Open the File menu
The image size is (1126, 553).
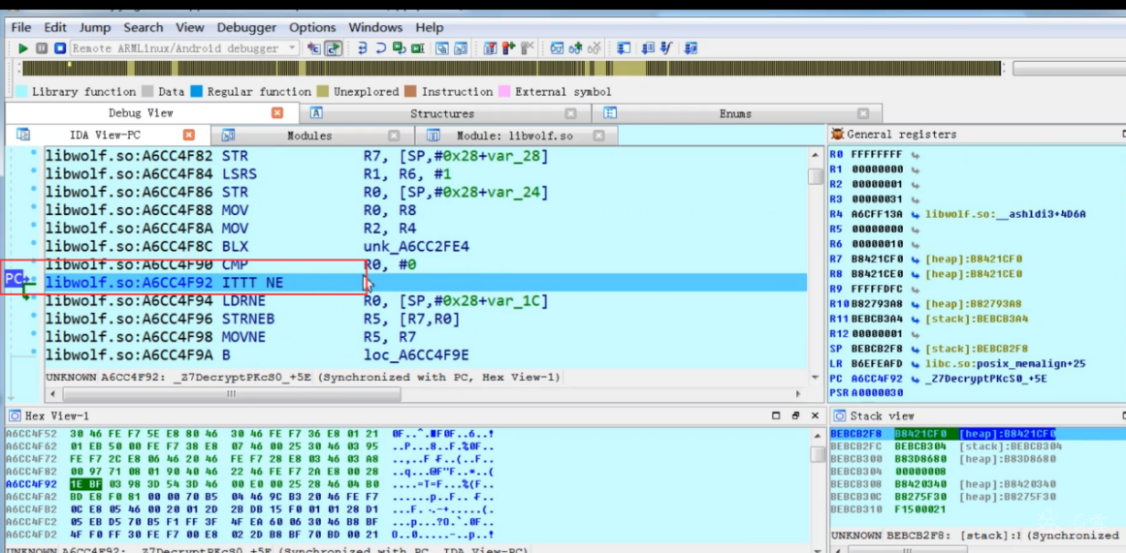[21, 27]
